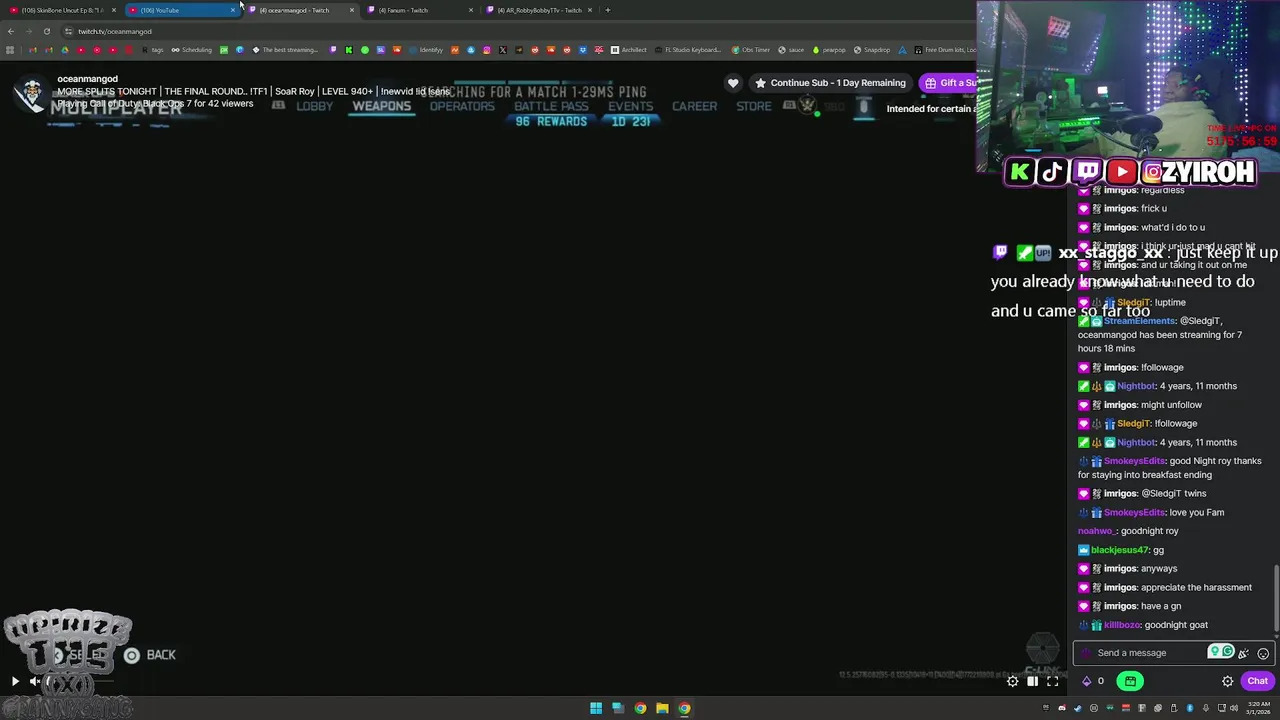1280x720 pixels.
Task: Open the Snapdrop bookmark
Action: pos(871,50)
